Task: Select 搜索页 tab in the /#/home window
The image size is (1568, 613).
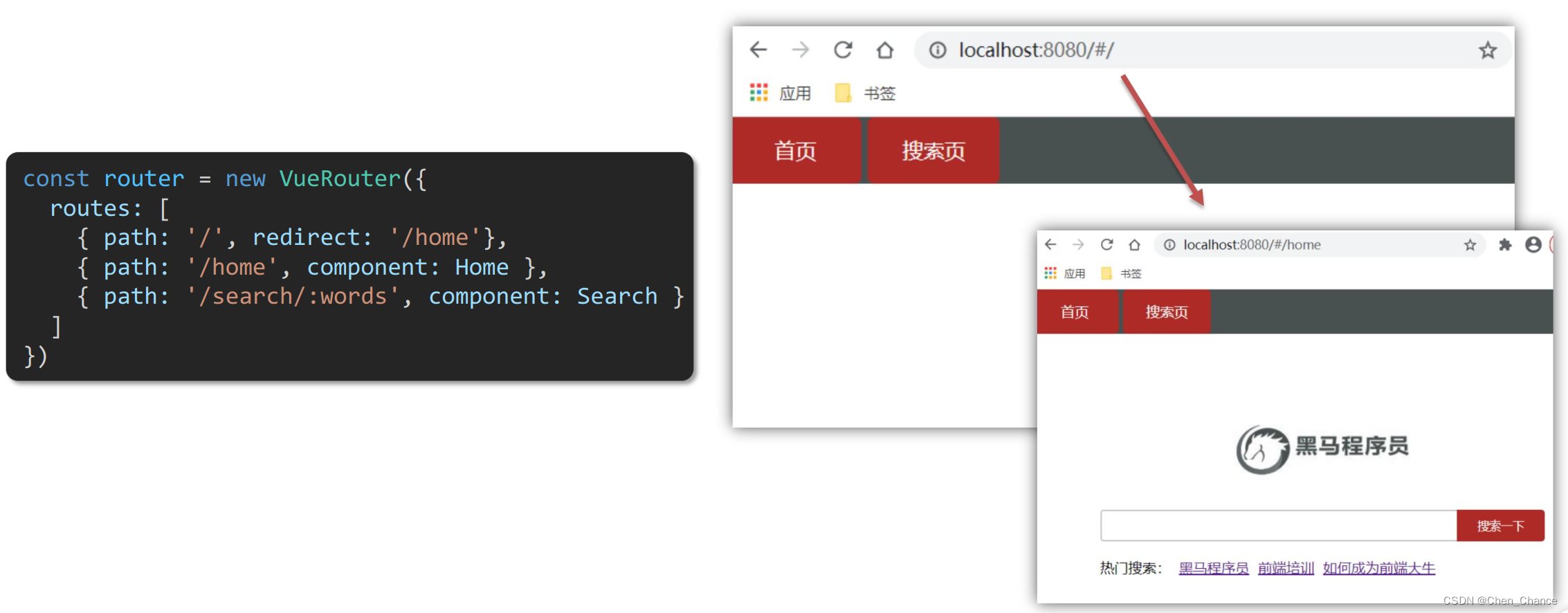Action: (x=1167, y=312)
